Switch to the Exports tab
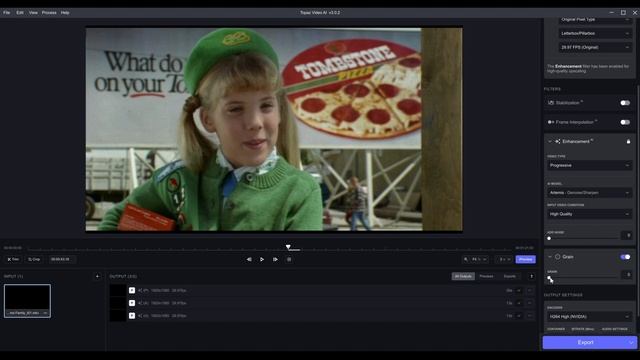 click(x=509, y=276)
